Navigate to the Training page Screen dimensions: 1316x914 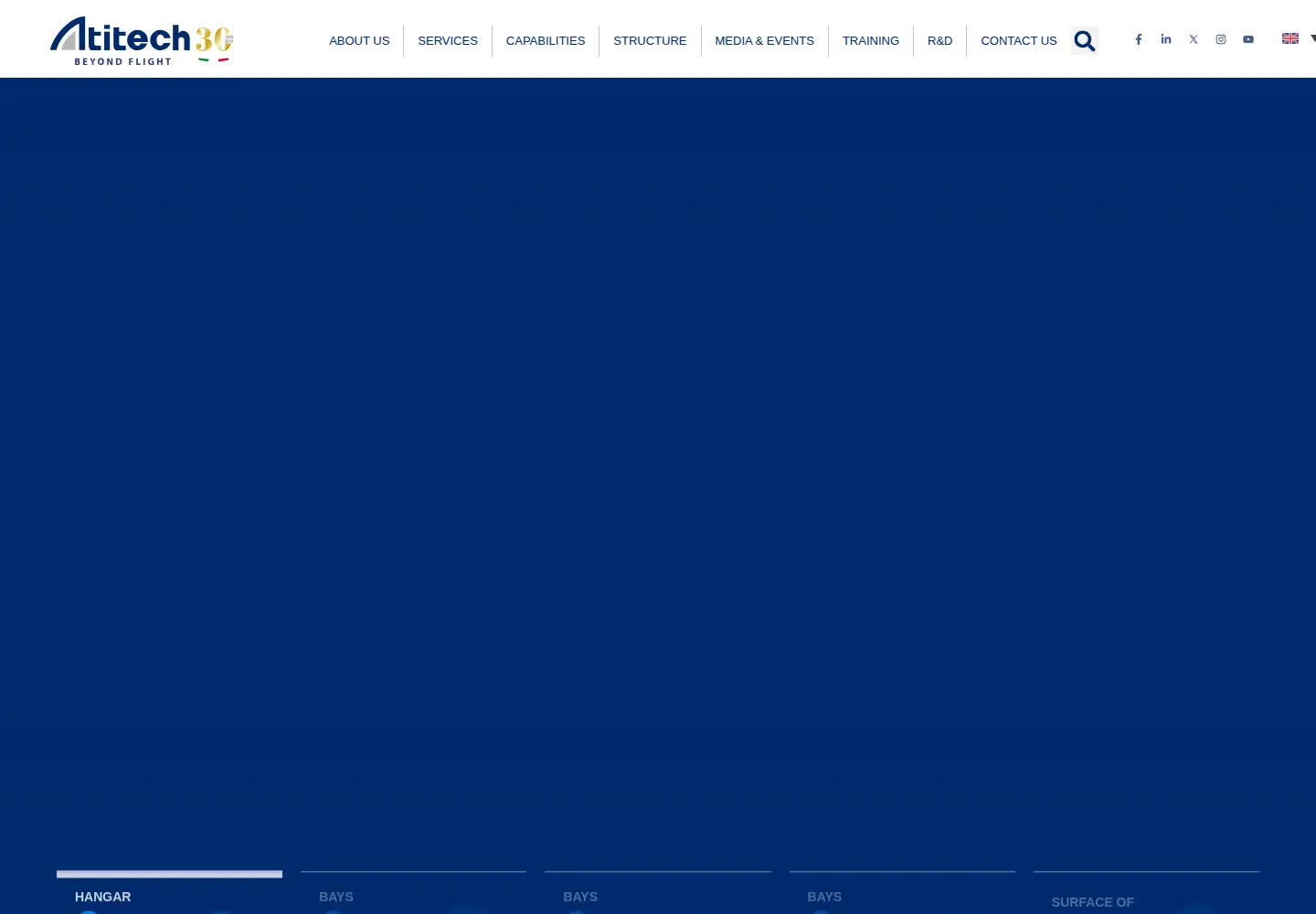(x=871, y=41)
